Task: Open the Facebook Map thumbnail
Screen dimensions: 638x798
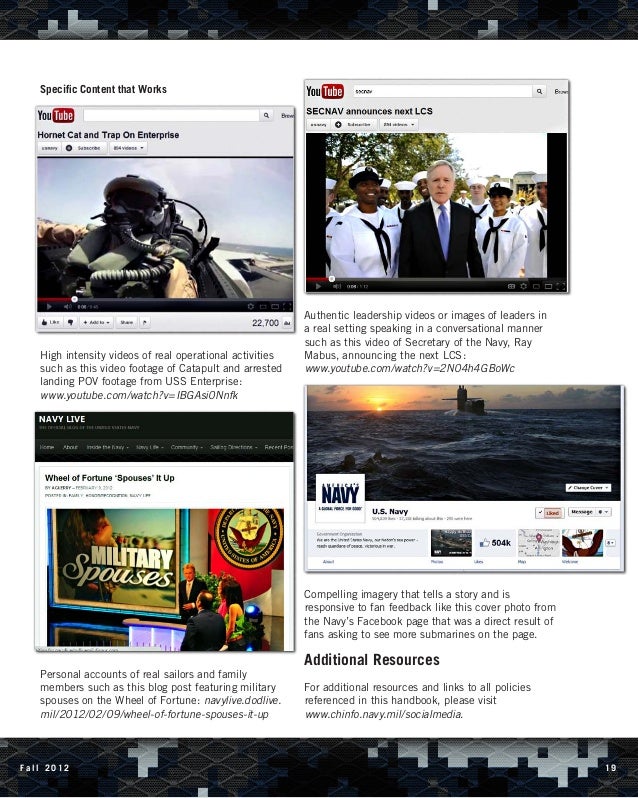Action: [x=538, y=543]
